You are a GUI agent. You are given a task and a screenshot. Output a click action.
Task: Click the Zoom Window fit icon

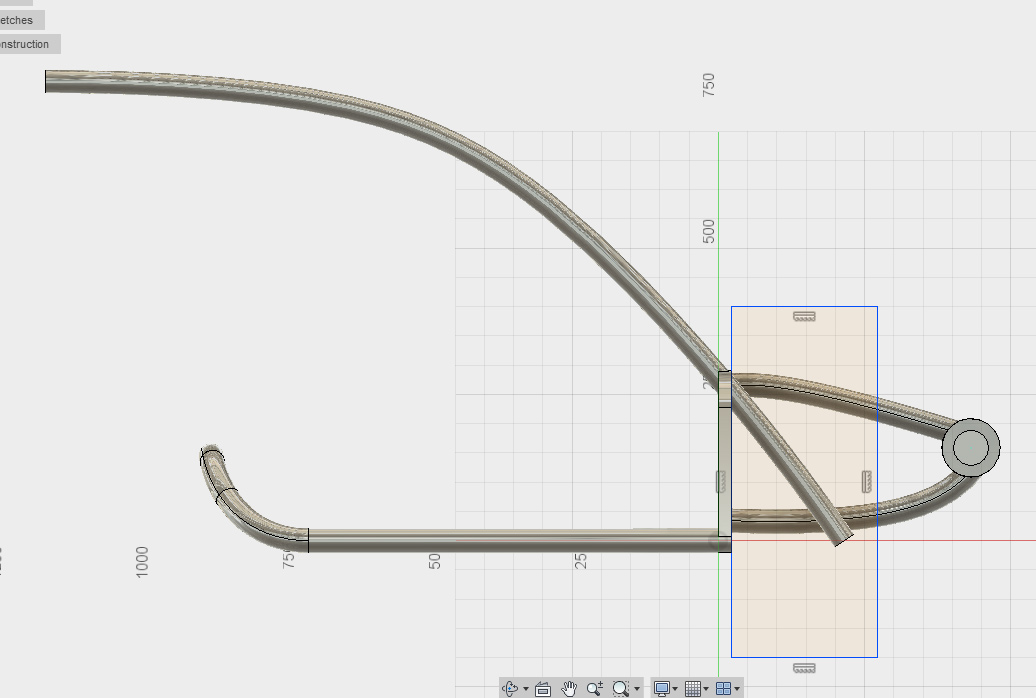tap(621, 688)
